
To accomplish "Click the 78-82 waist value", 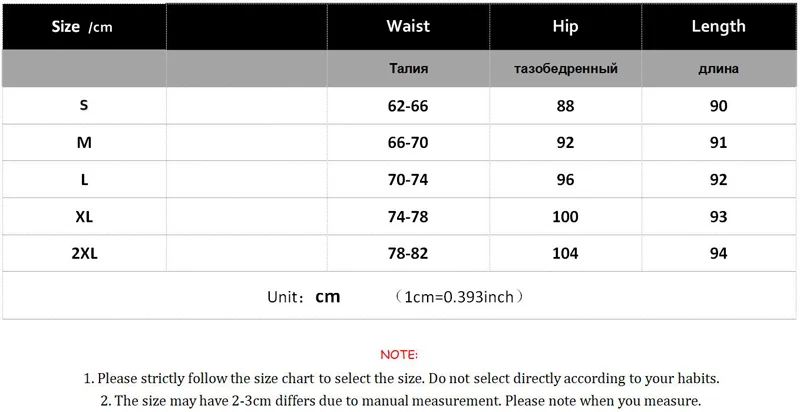I will point(408,253).
